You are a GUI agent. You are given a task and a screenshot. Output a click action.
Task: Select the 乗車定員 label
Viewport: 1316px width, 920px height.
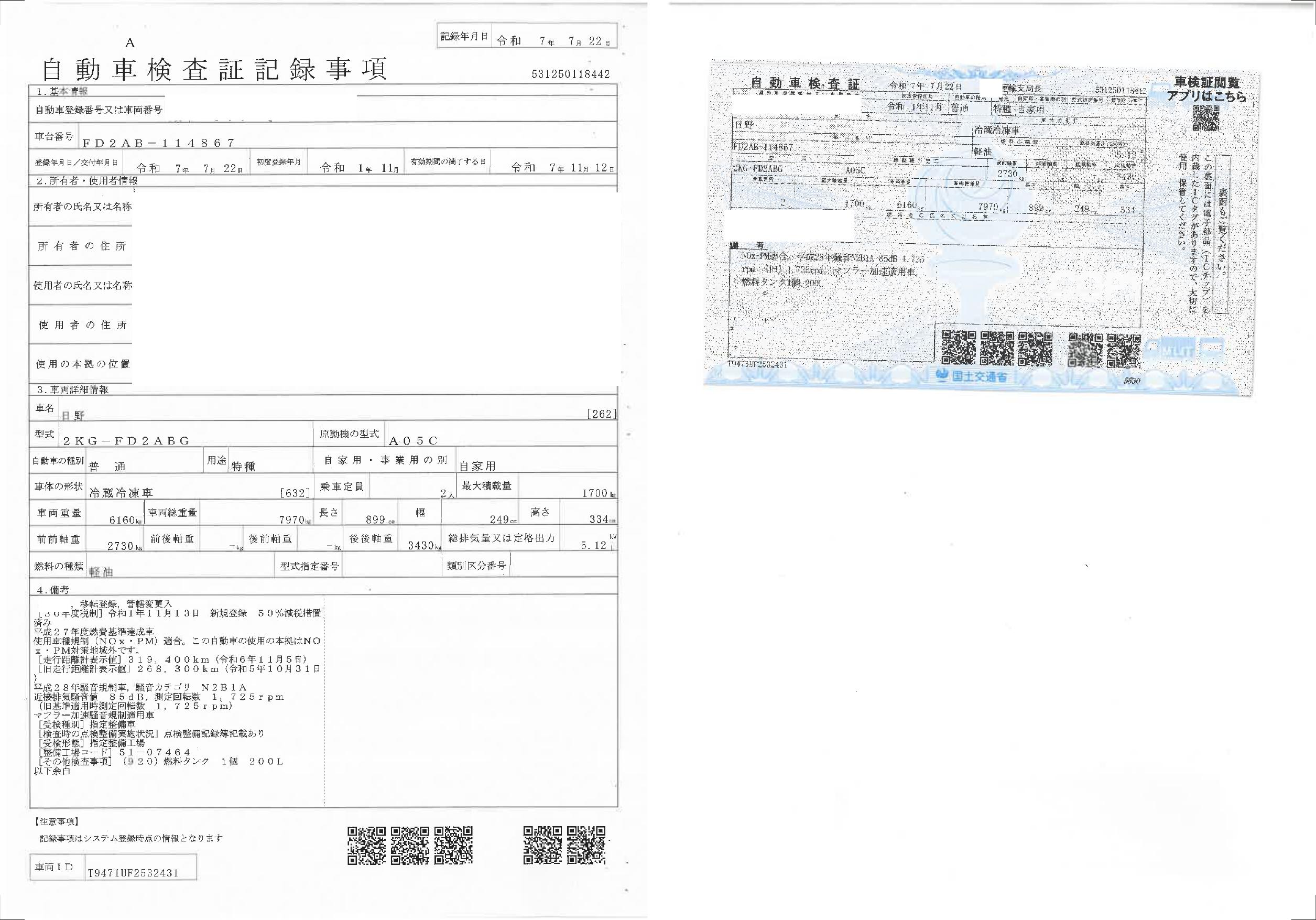[342, 486]
